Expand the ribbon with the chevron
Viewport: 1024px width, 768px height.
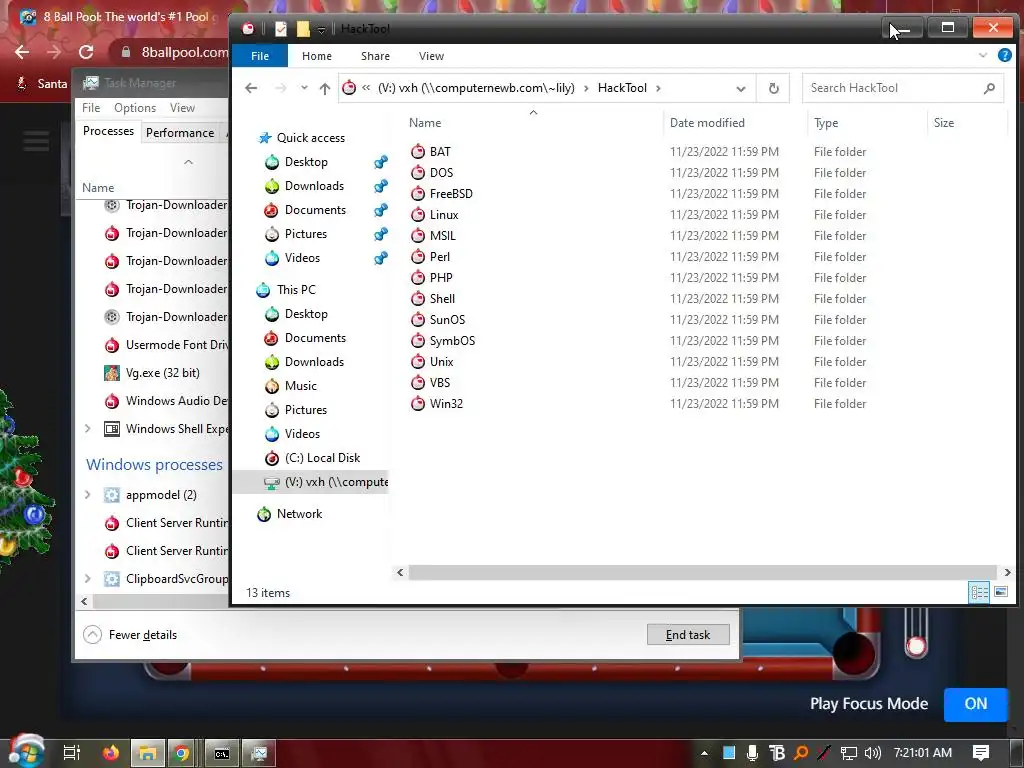click(982, 56)
